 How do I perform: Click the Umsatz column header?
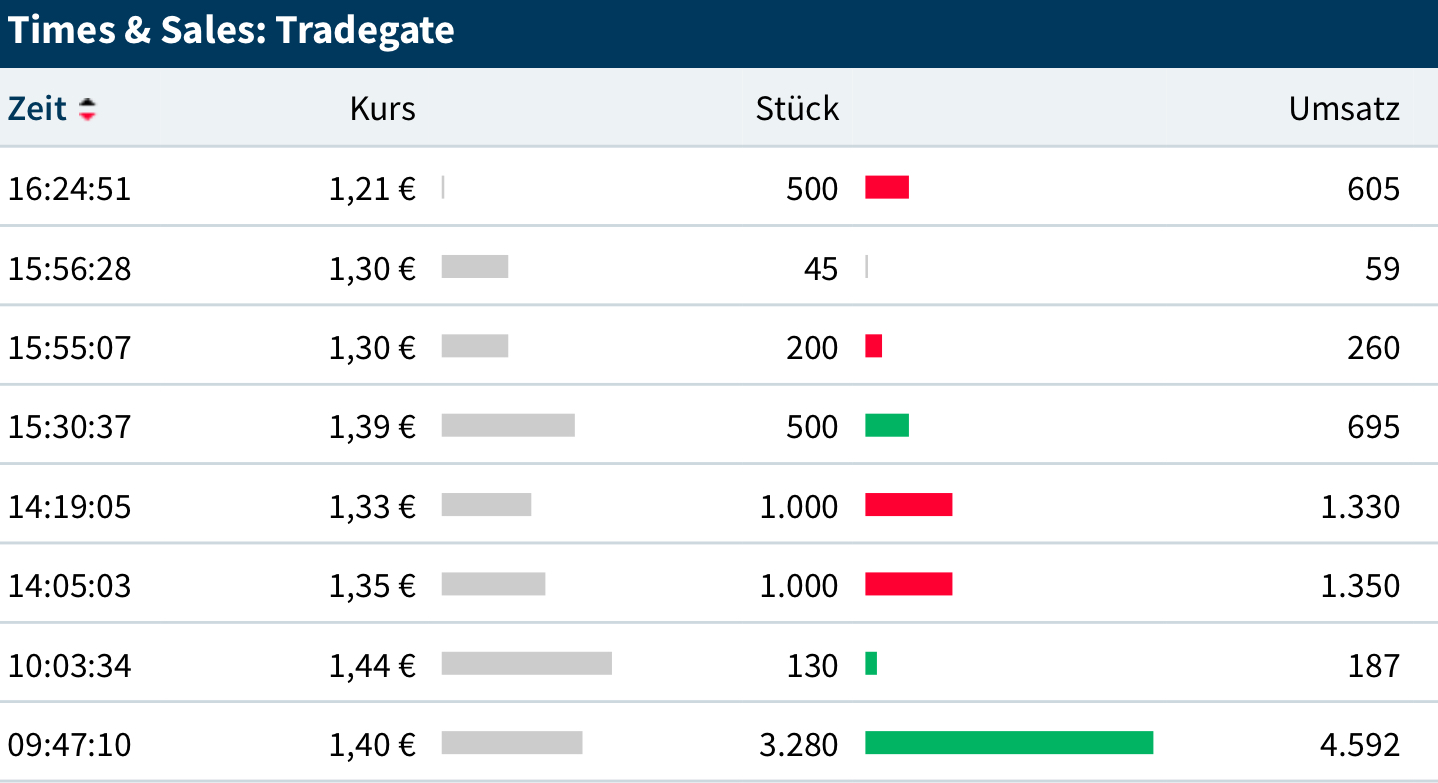point(1344,108)
